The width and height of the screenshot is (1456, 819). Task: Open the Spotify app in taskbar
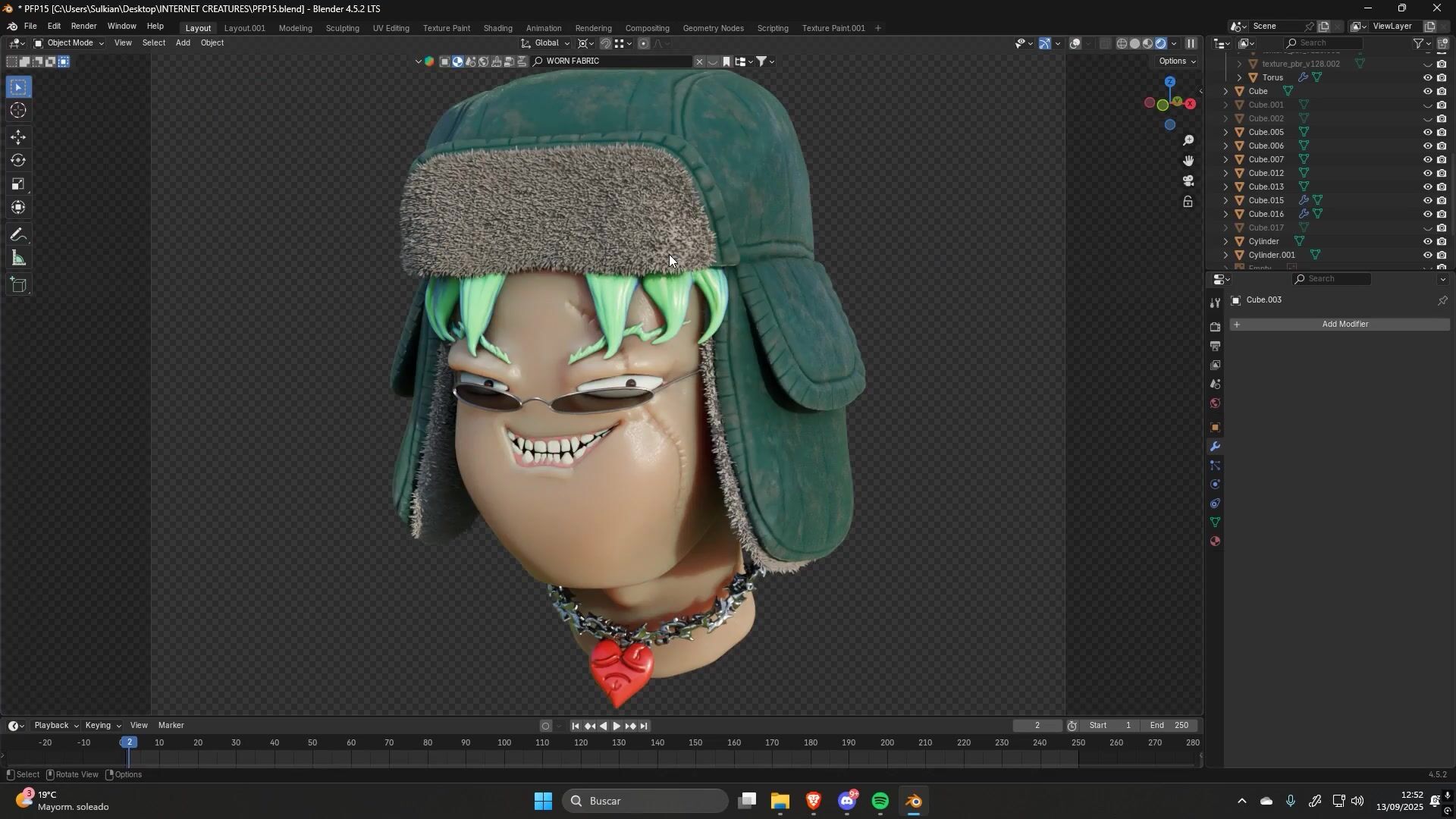coord(880,802)
